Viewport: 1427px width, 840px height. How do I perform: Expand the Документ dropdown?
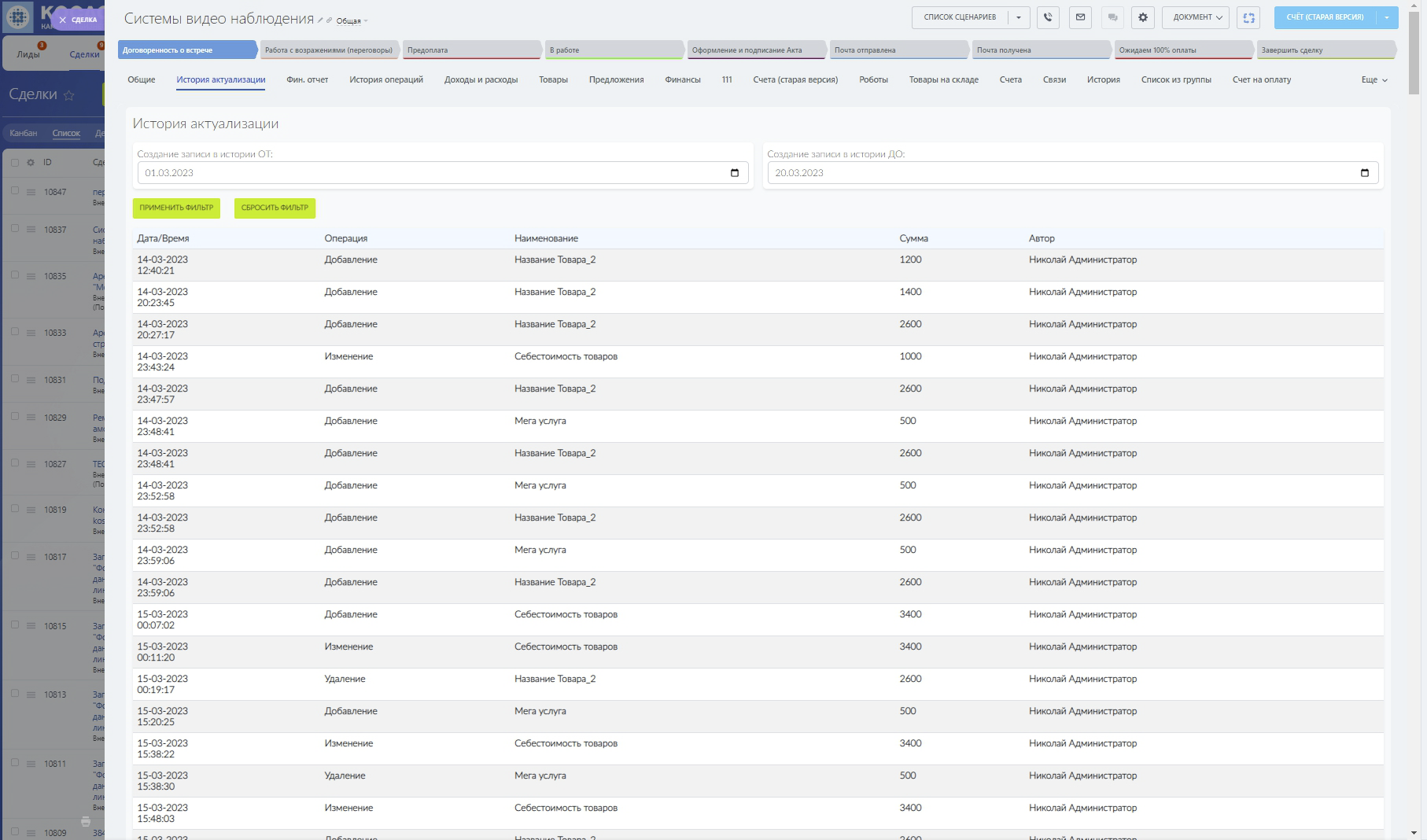coord(1197,17)
